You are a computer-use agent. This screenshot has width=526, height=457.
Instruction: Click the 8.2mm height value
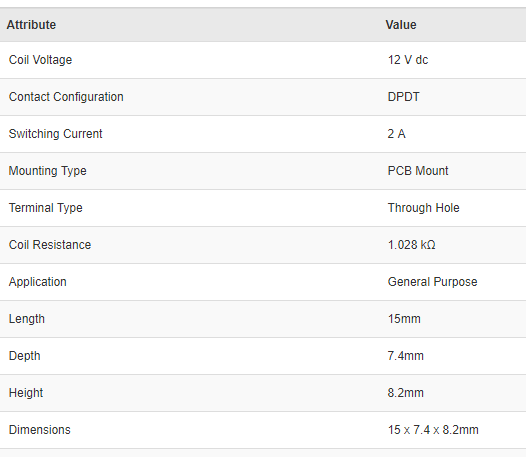pos(406,393)
